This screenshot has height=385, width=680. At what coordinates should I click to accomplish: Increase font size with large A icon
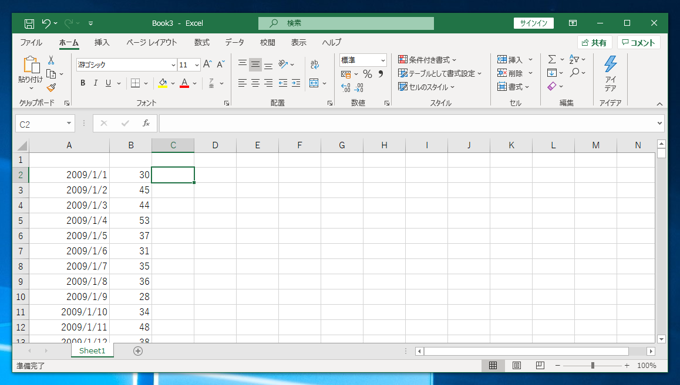pos(207,65)
